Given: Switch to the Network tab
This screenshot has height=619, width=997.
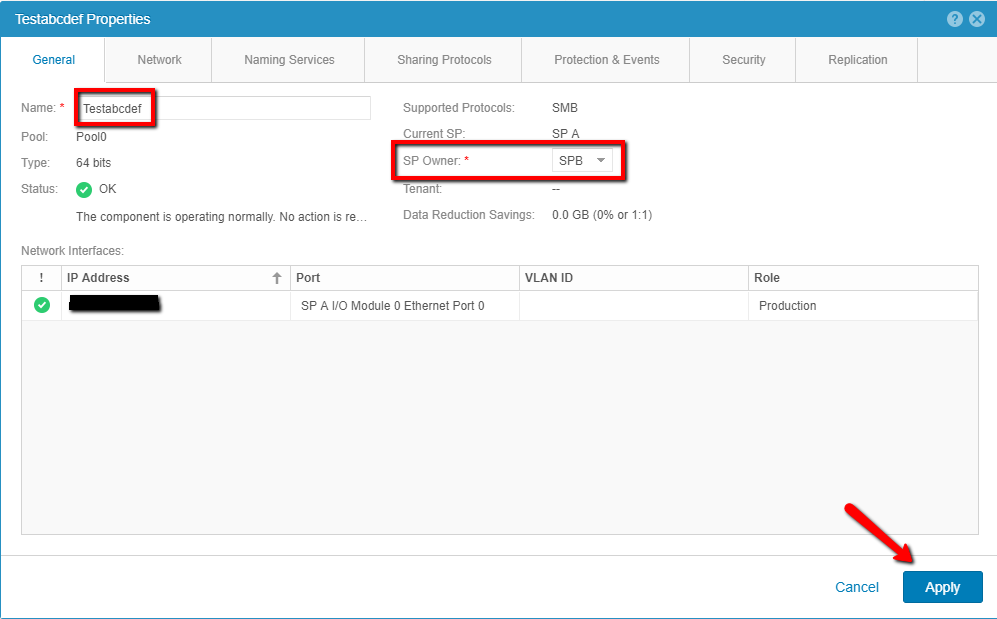Looking at the screenshot, I should (x=157, y=59).
